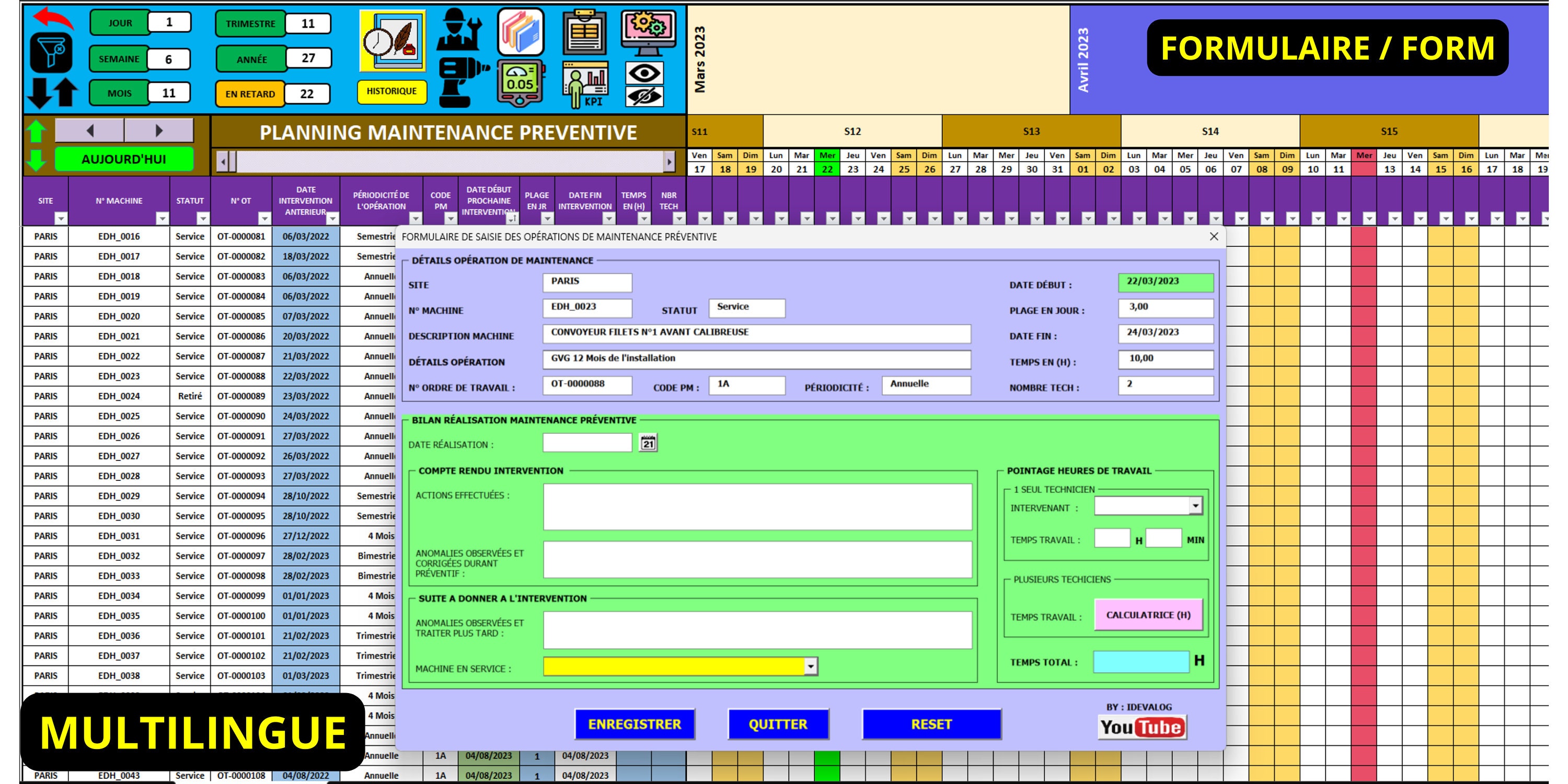Click the ENREGISTRER button
Image resolution: width=1568 pixels, height=784 pixels.
coord(635,724)
